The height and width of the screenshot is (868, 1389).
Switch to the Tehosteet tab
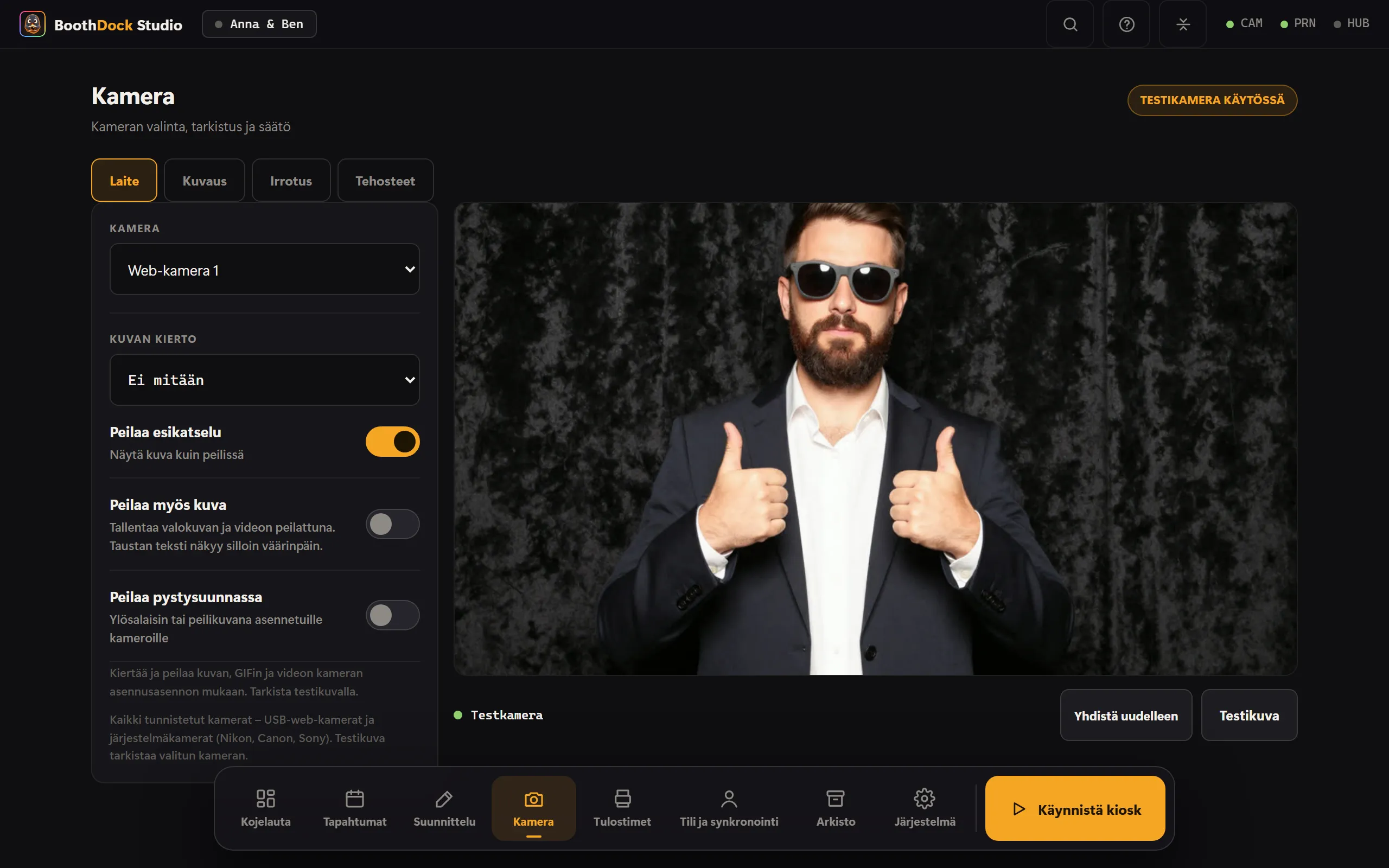[x=385, y=180]
